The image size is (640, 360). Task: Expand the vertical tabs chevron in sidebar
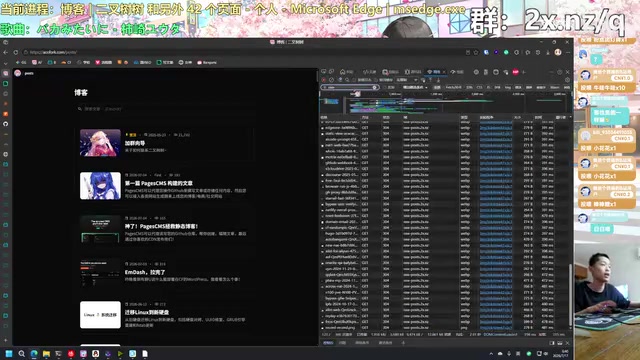click(5, 64)
